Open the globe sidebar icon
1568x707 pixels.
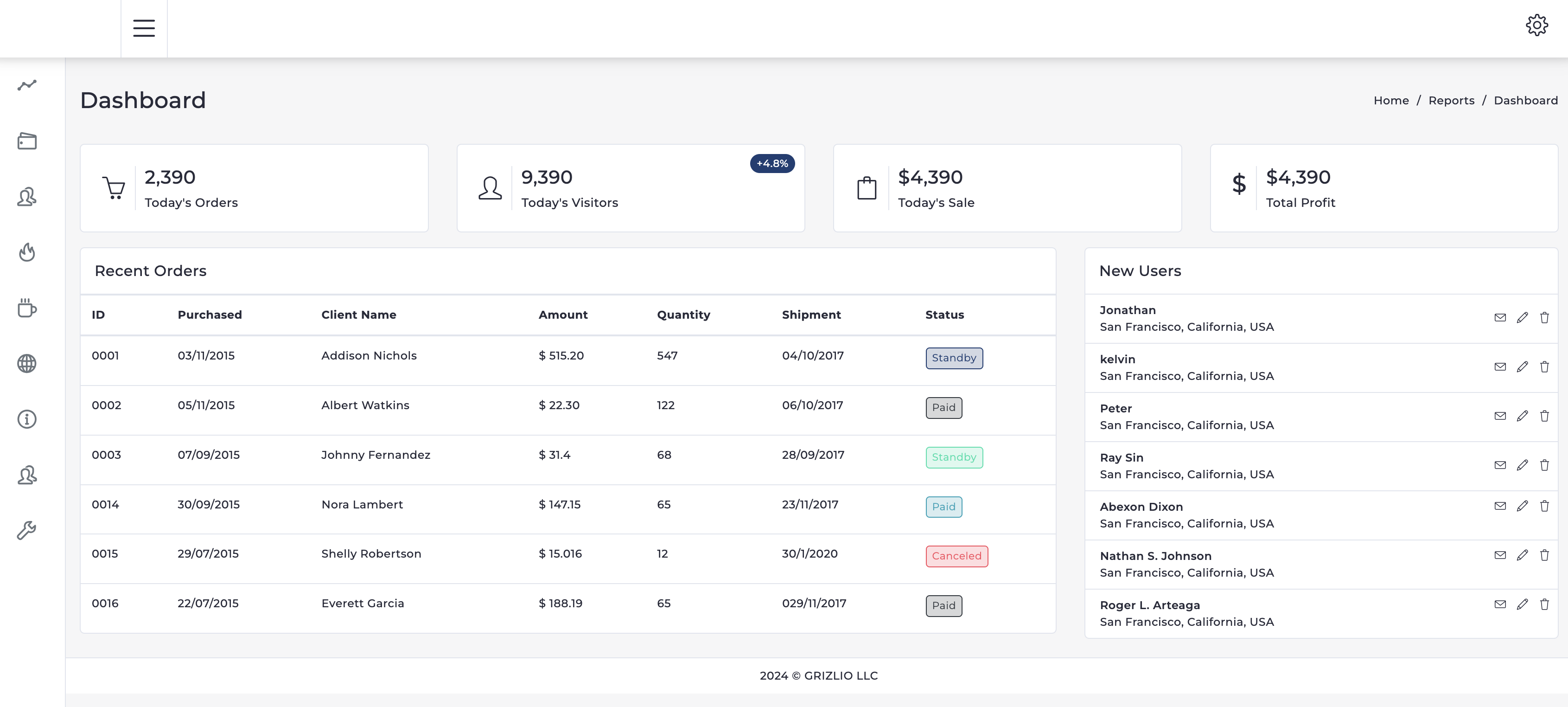pos(27,364)
